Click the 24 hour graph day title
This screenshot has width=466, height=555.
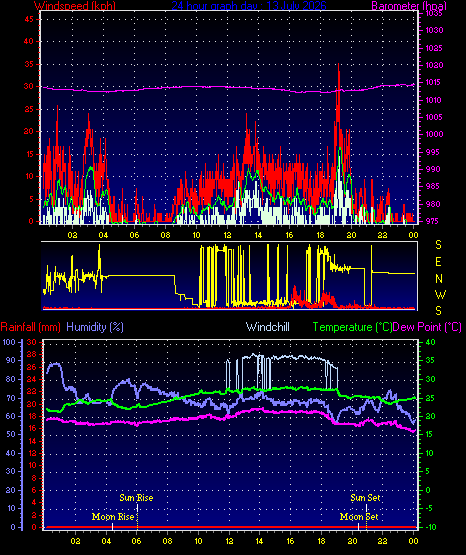pyautogui.click(x=249, y=5)
